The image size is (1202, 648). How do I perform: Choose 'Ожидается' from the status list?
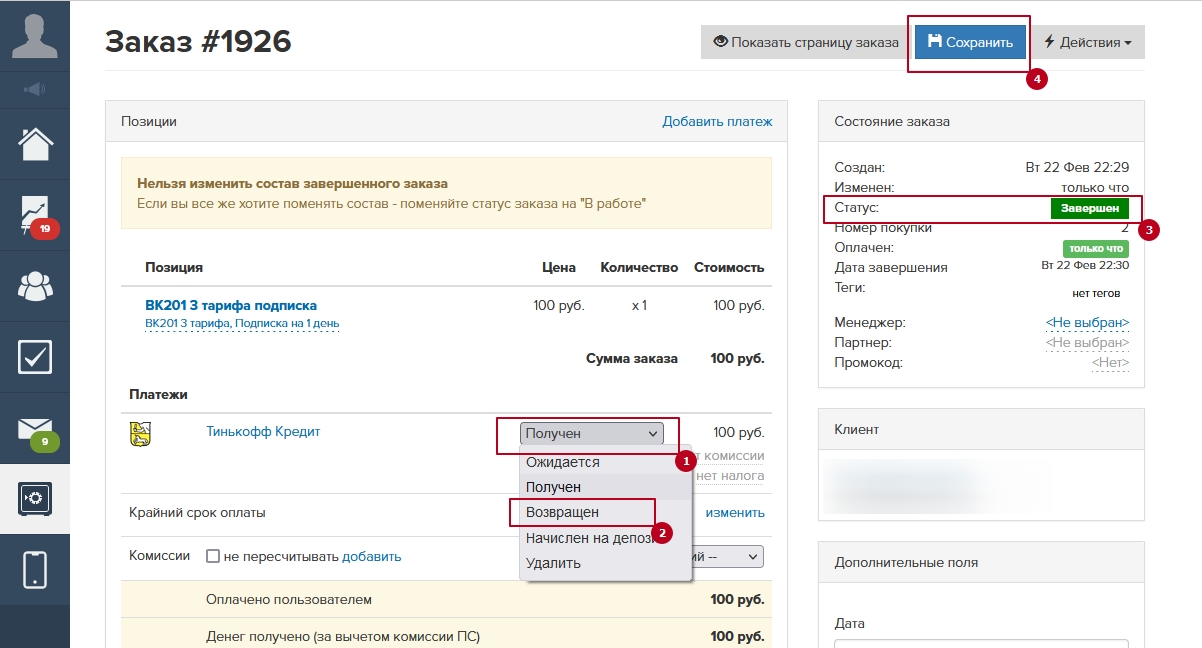point(562,462)
